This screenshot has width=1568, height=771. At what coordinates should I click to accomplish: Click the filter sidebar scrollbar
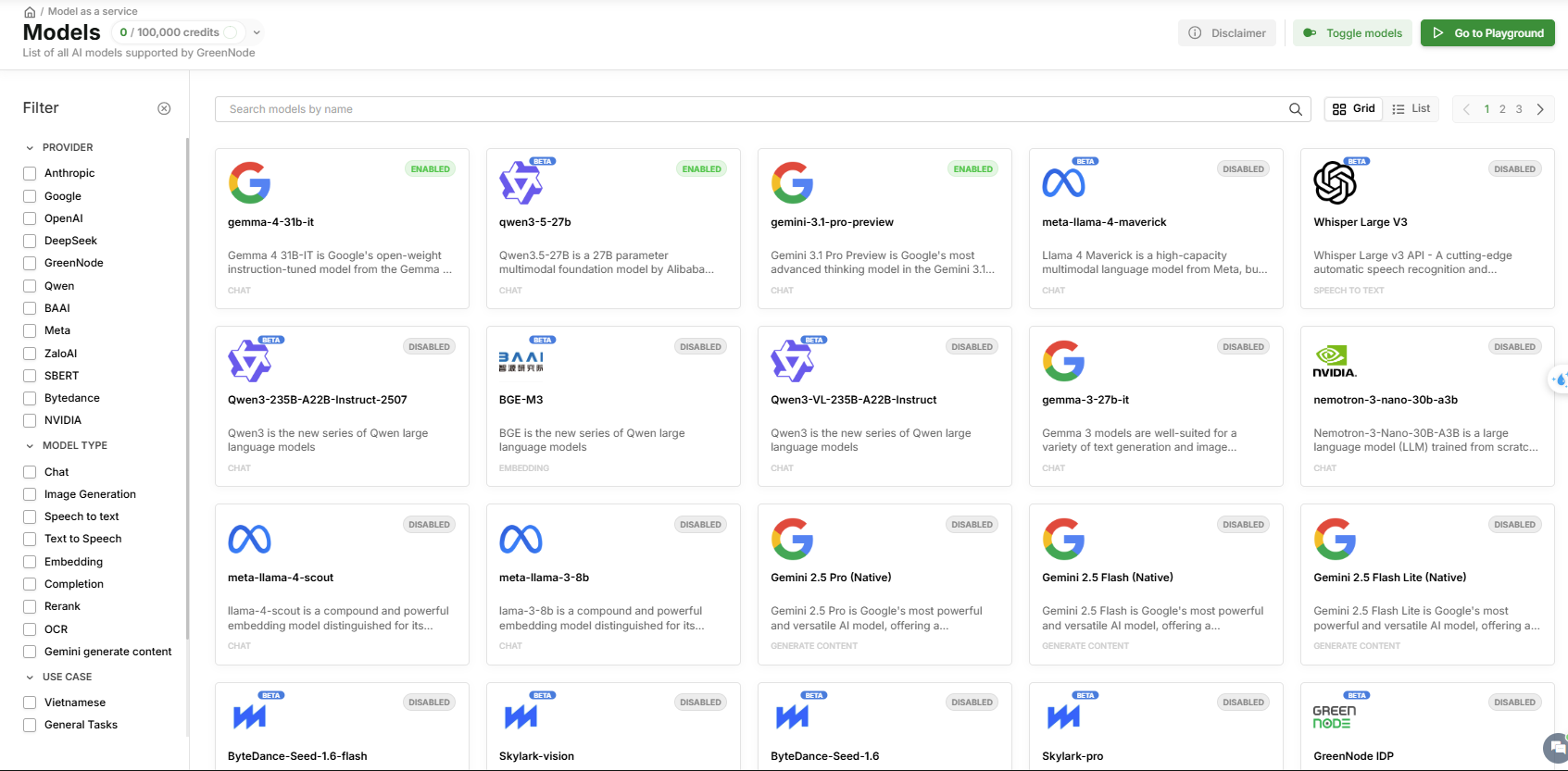(187, 389)
